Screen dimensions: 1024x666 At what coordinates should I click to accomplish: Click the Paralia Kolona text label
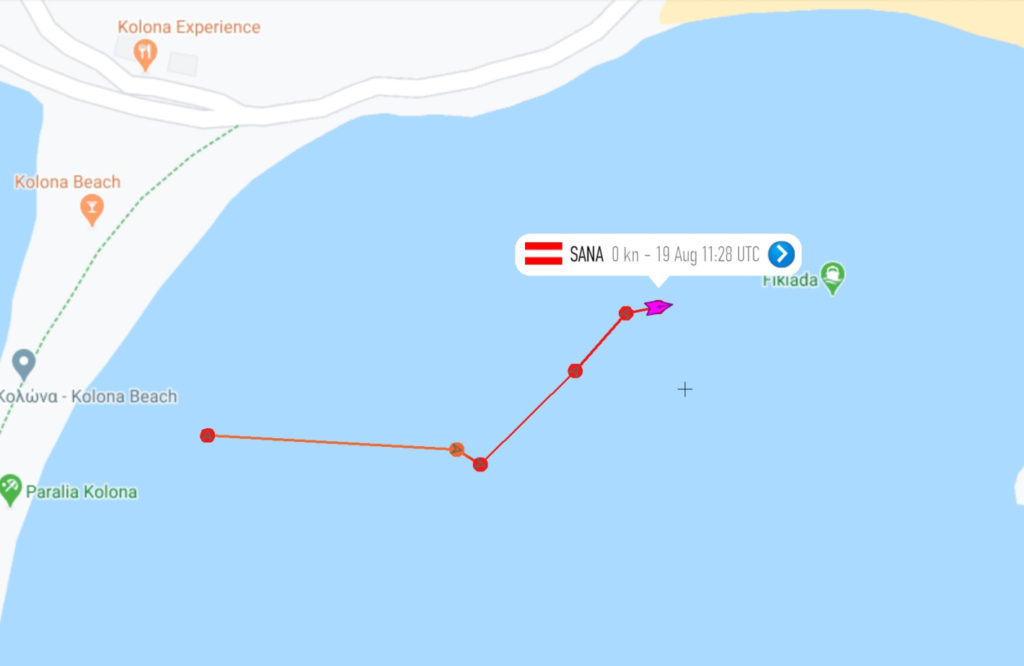(x=82, y=492)
